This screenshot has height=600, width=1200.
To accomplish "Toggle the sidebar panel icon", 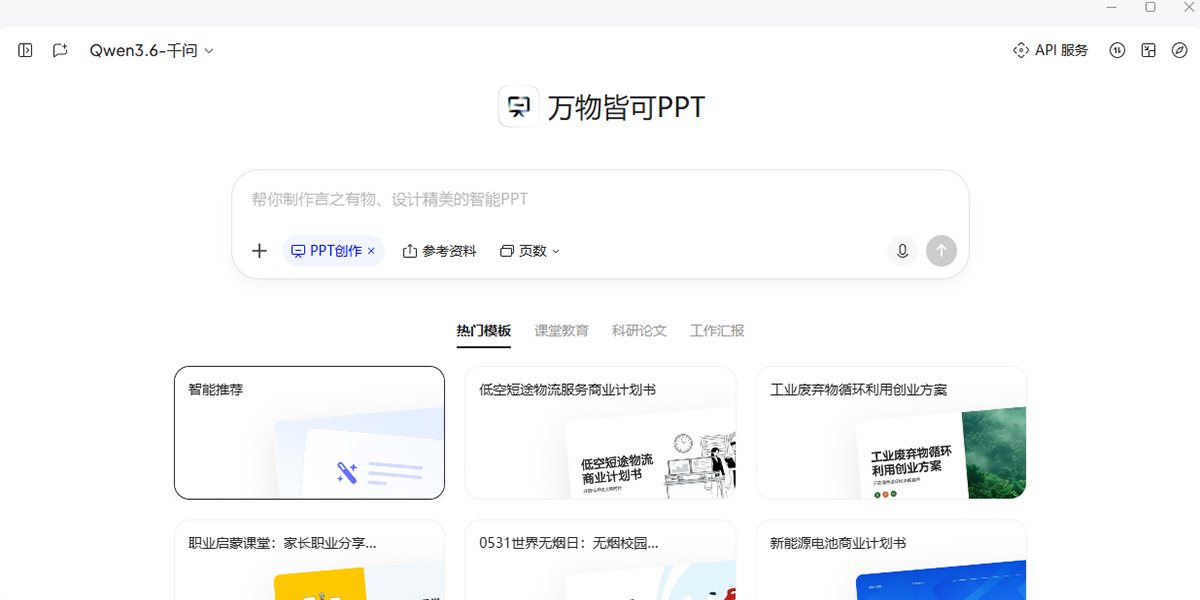I will 26,50.
